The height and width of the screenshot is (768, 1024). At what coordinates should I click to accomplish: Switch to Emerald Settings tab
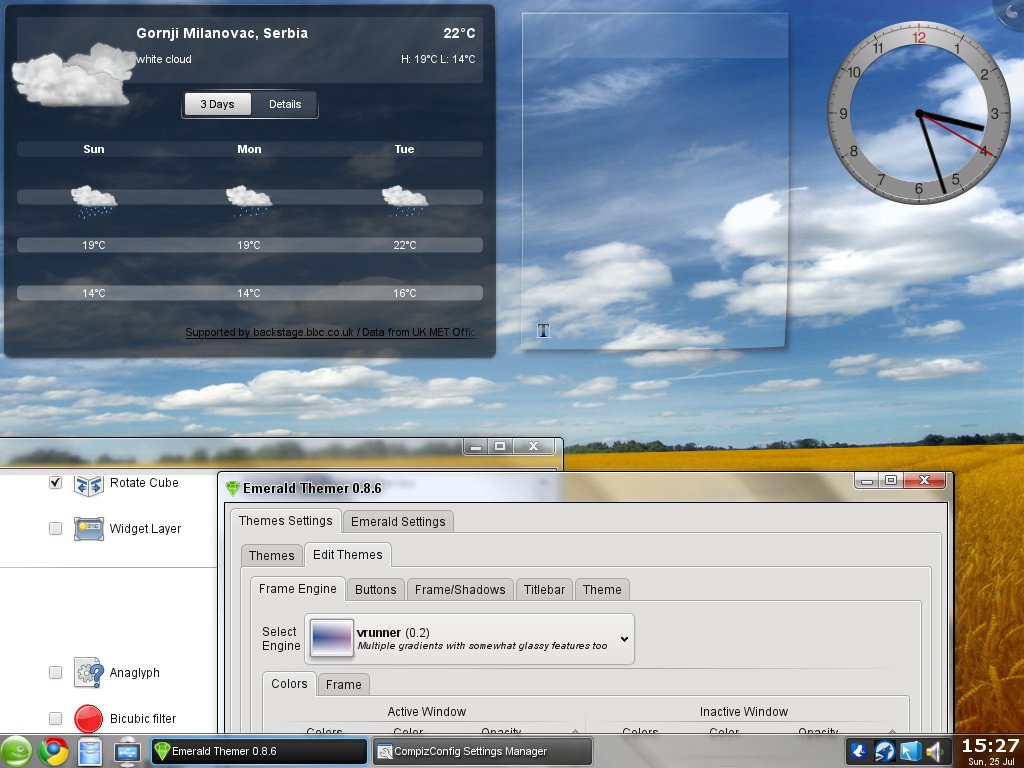pyautogui.click(x=398, y=521)
